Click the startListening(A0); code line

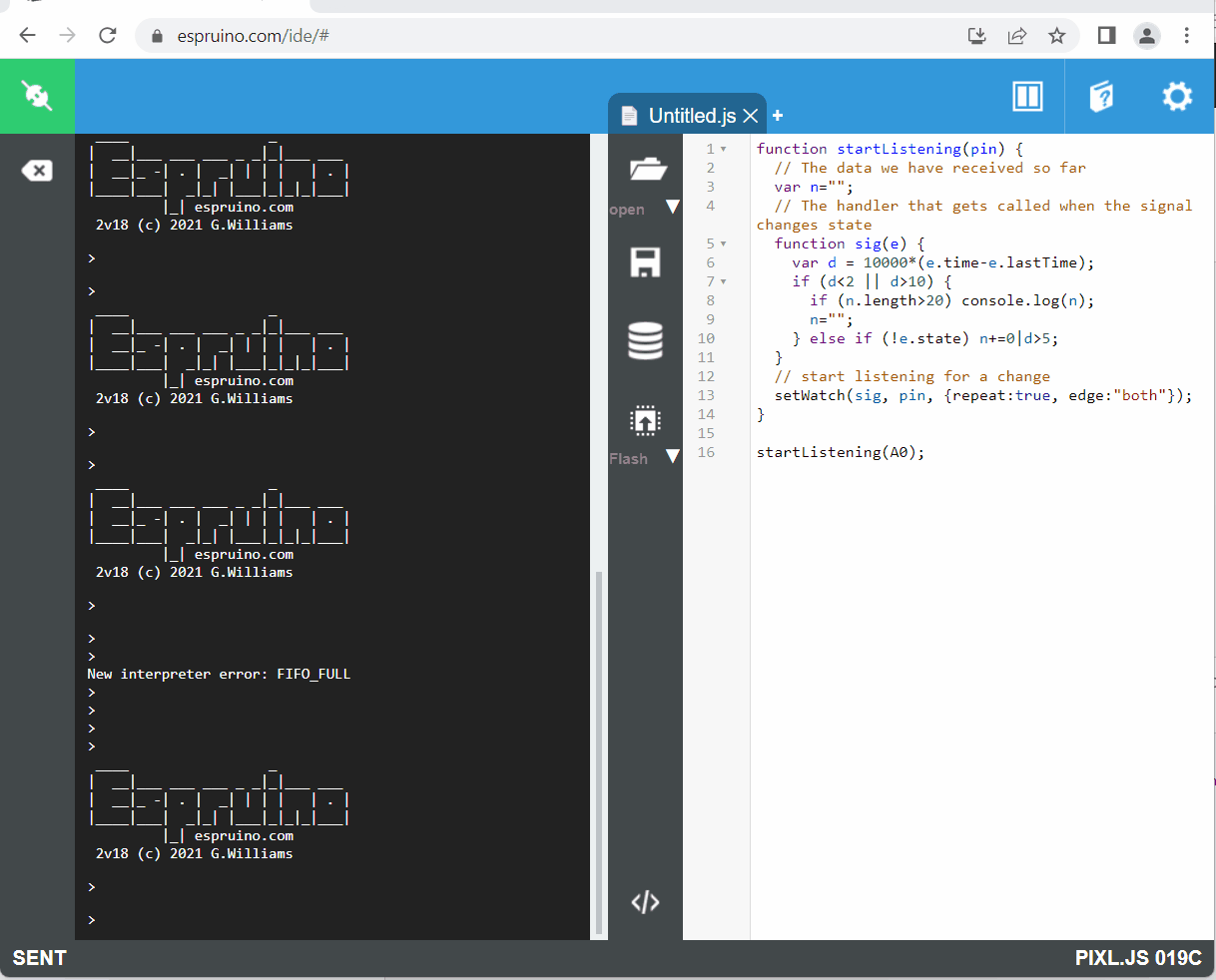coord(841,452)
